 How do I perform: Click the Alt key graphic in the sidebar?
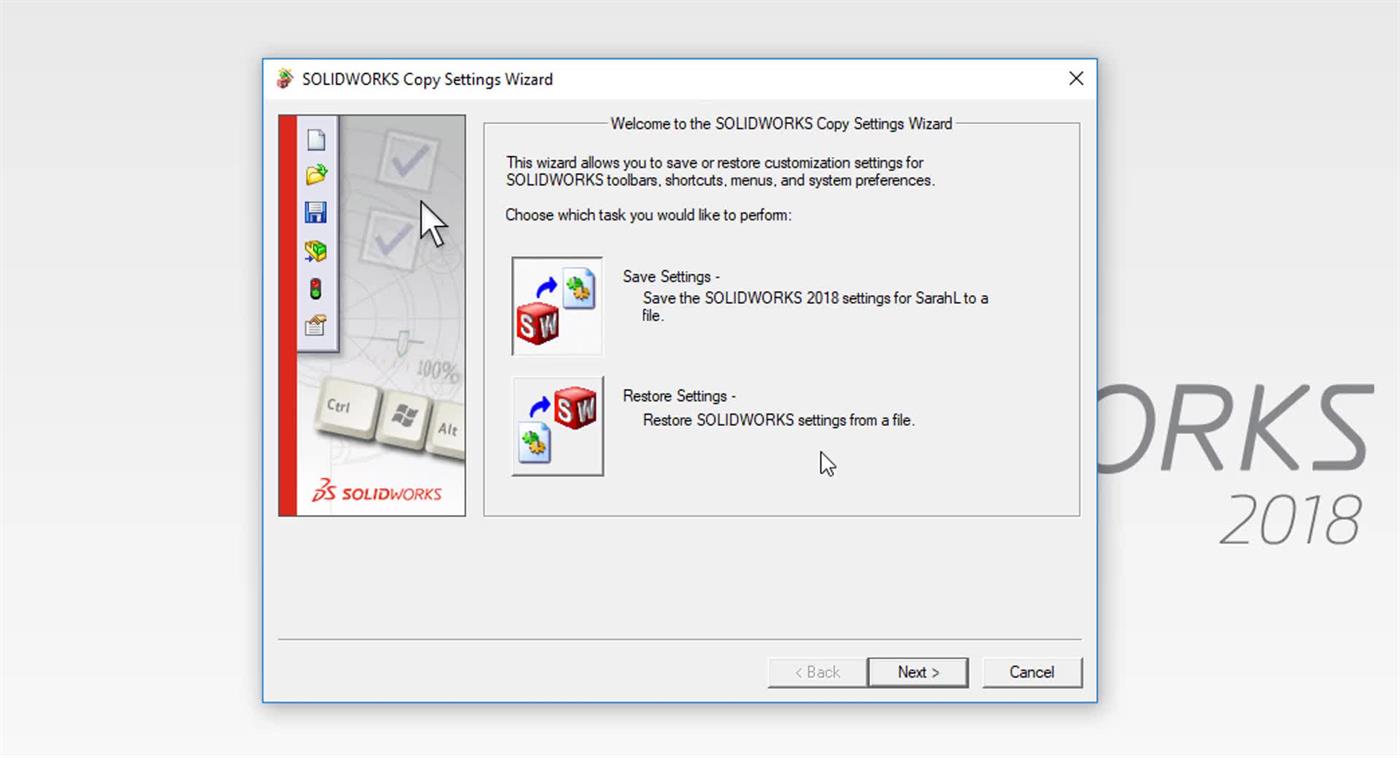(446, 427)
